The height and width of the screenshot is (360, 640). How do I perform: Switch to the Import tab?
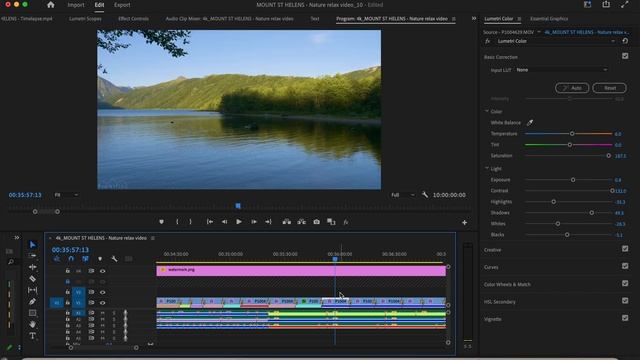pyautogui.click(x=76, y=5)
